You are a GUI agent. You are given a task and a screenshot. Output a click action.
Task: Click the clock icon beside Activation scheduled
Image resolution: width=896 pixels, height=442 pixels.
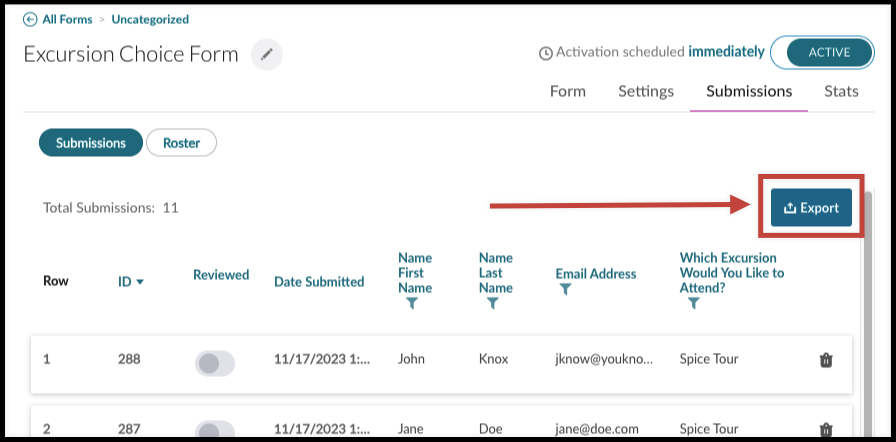[x=546, y=53]
